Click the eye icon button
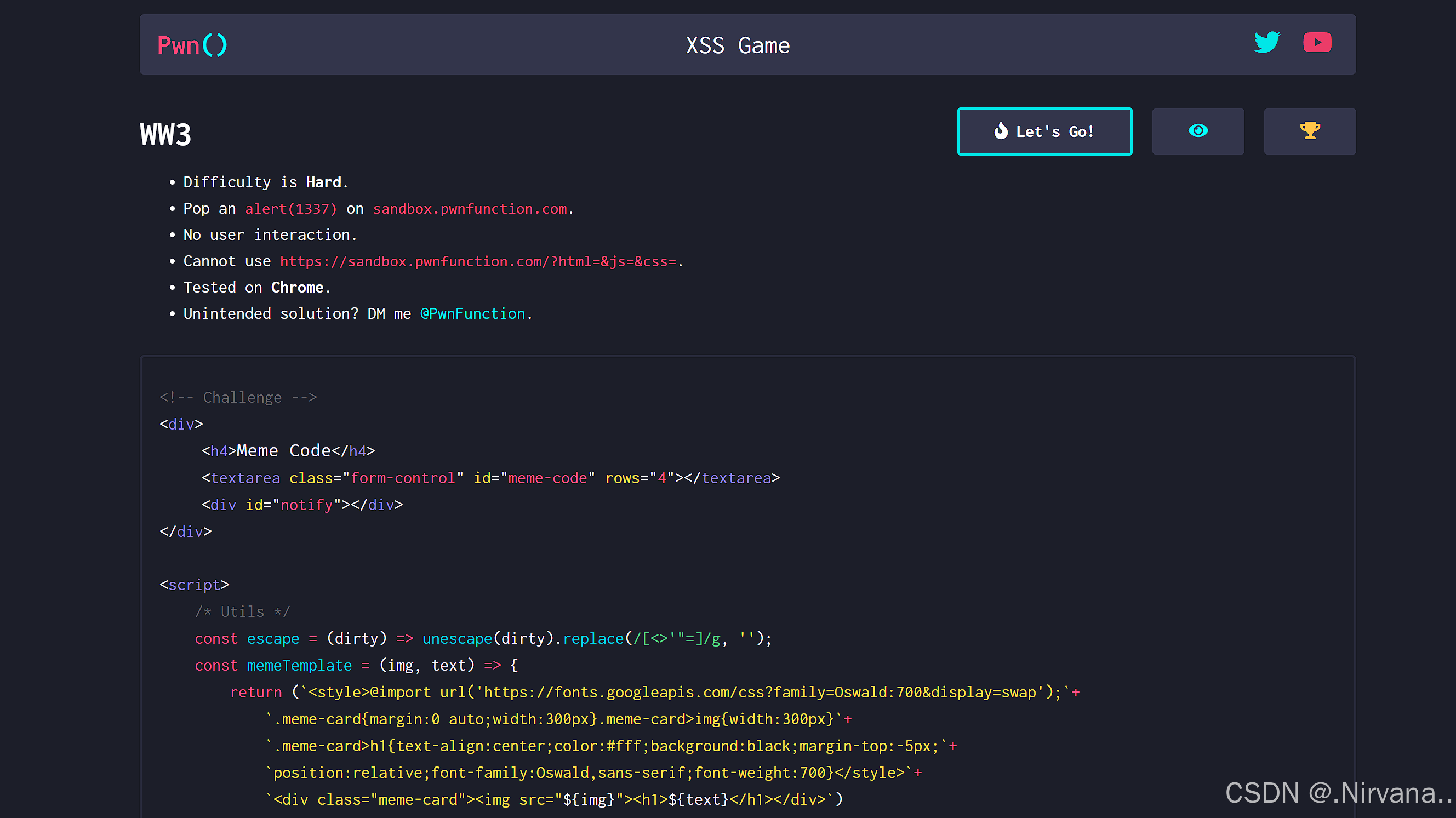1456x818 pixels. [x=1198, y=131]
